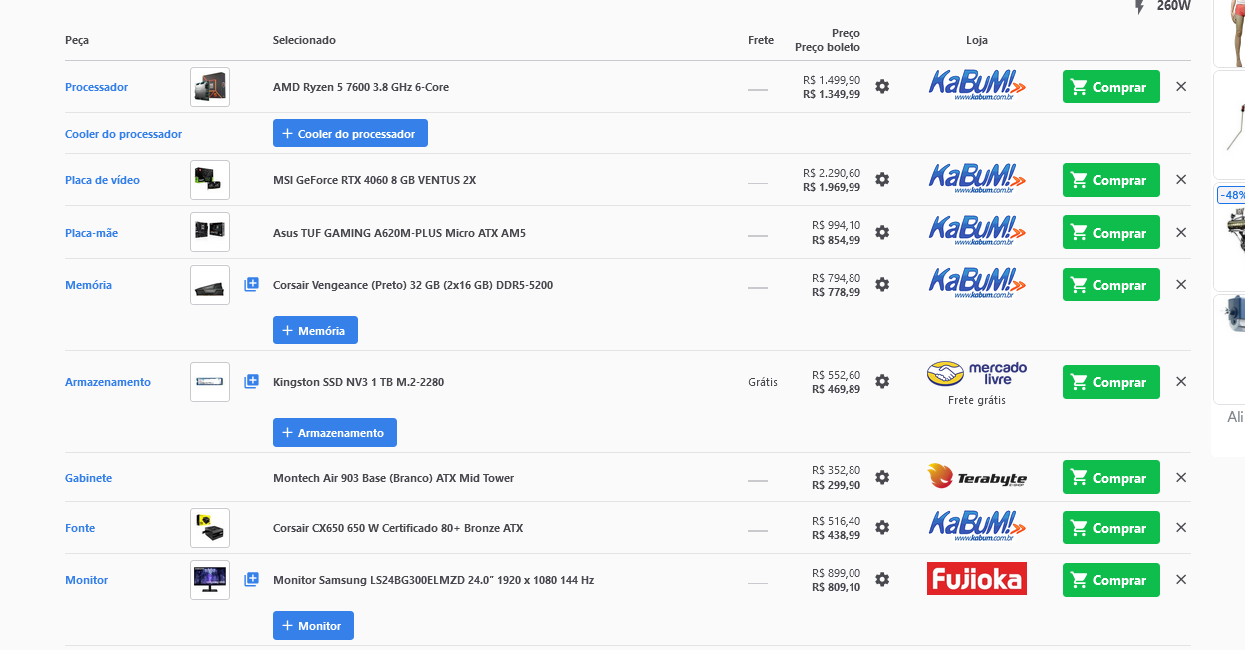Open the Gabinete category link
This screenshot has height=650, width=1245.
(88, 478)
